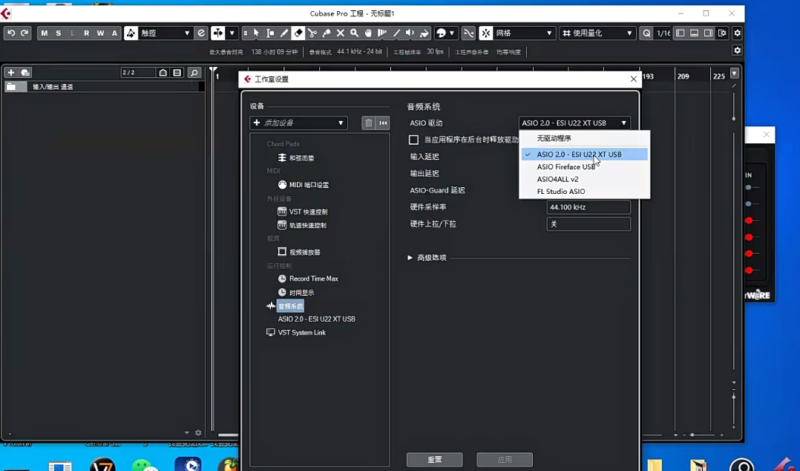800x471 pixels.
Task: Choose FL Studio ASIO from driver list
Action: point(561,191)
